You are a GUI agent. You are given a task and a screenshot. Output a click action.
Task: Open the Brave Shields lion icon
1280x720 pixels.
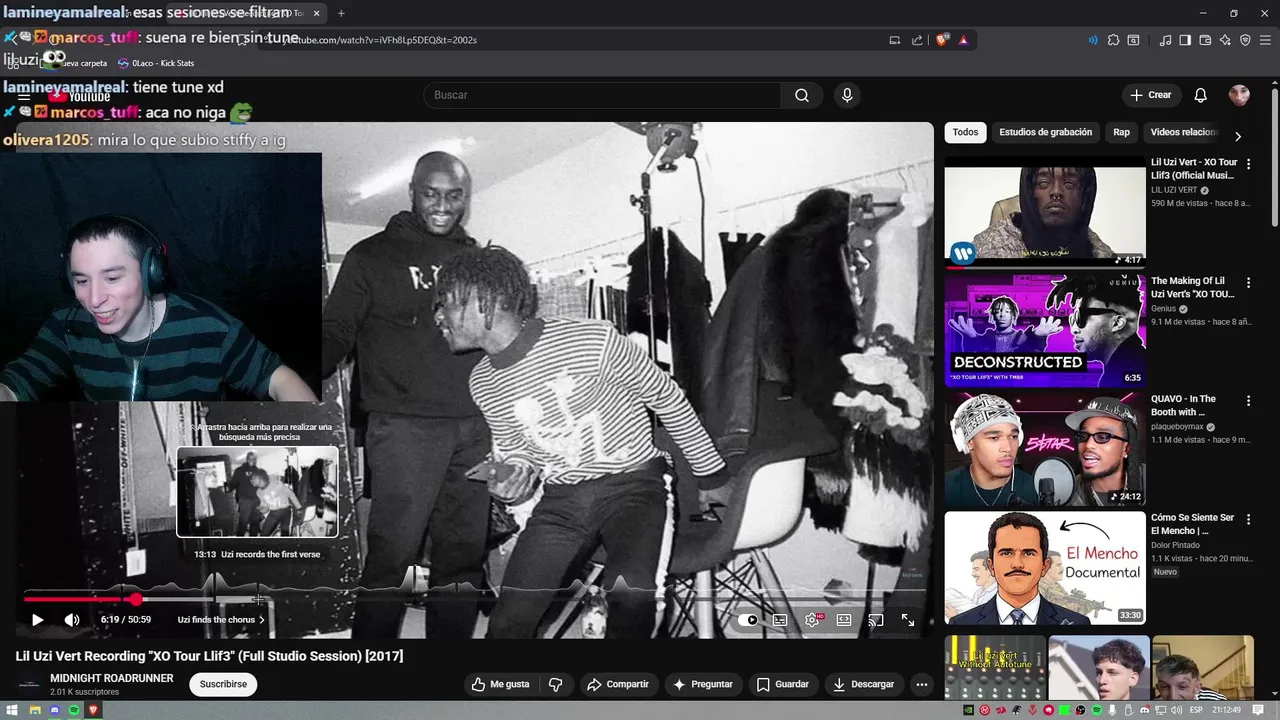[x=942, y=40]
